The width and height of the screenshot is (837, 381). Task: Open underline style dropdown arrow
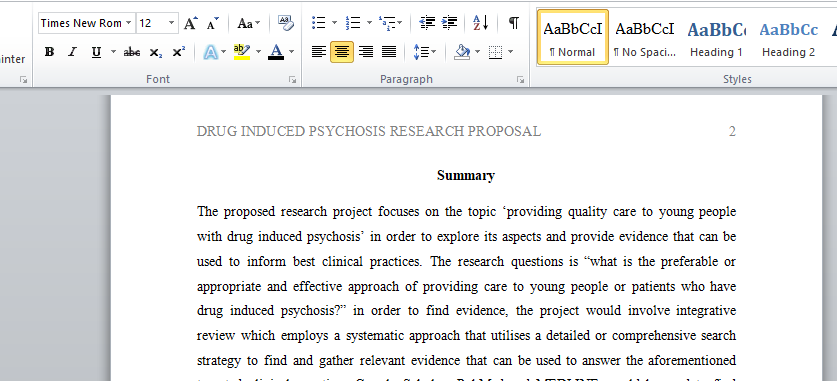(113, 52)
